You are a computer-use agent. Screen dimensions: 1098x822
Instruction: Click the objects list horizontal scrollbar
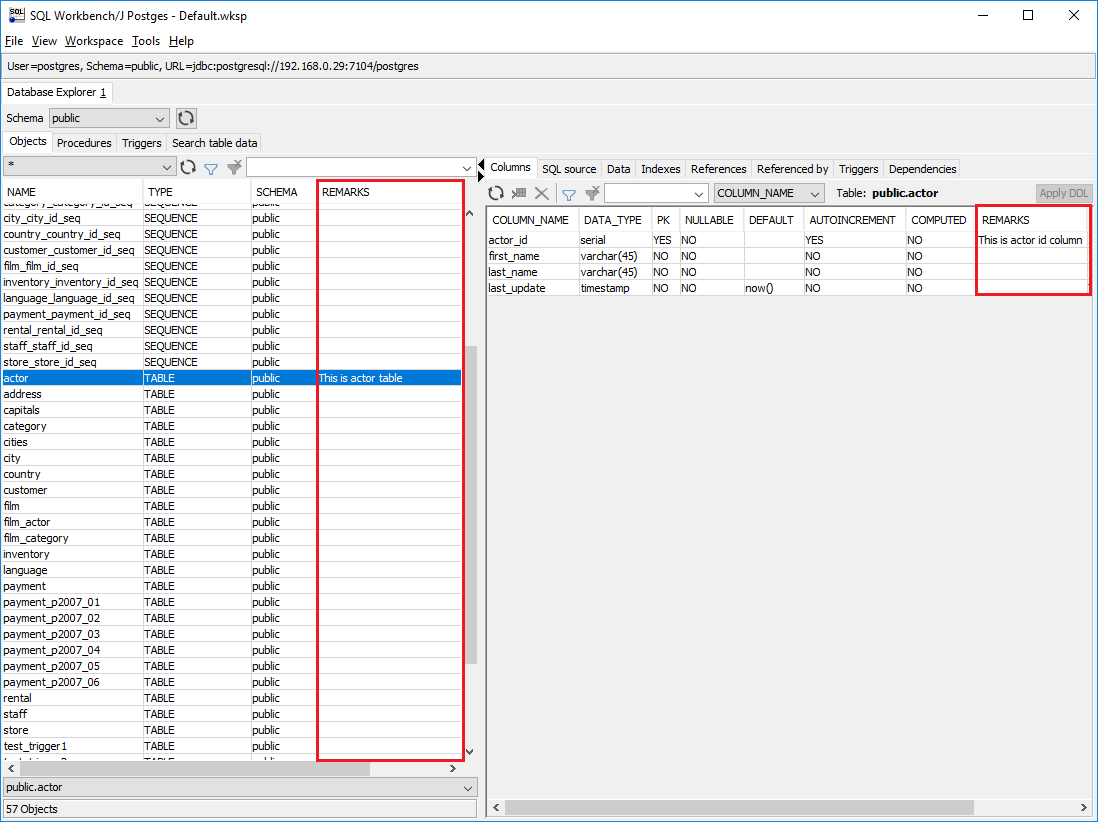[x=195, y=769]
